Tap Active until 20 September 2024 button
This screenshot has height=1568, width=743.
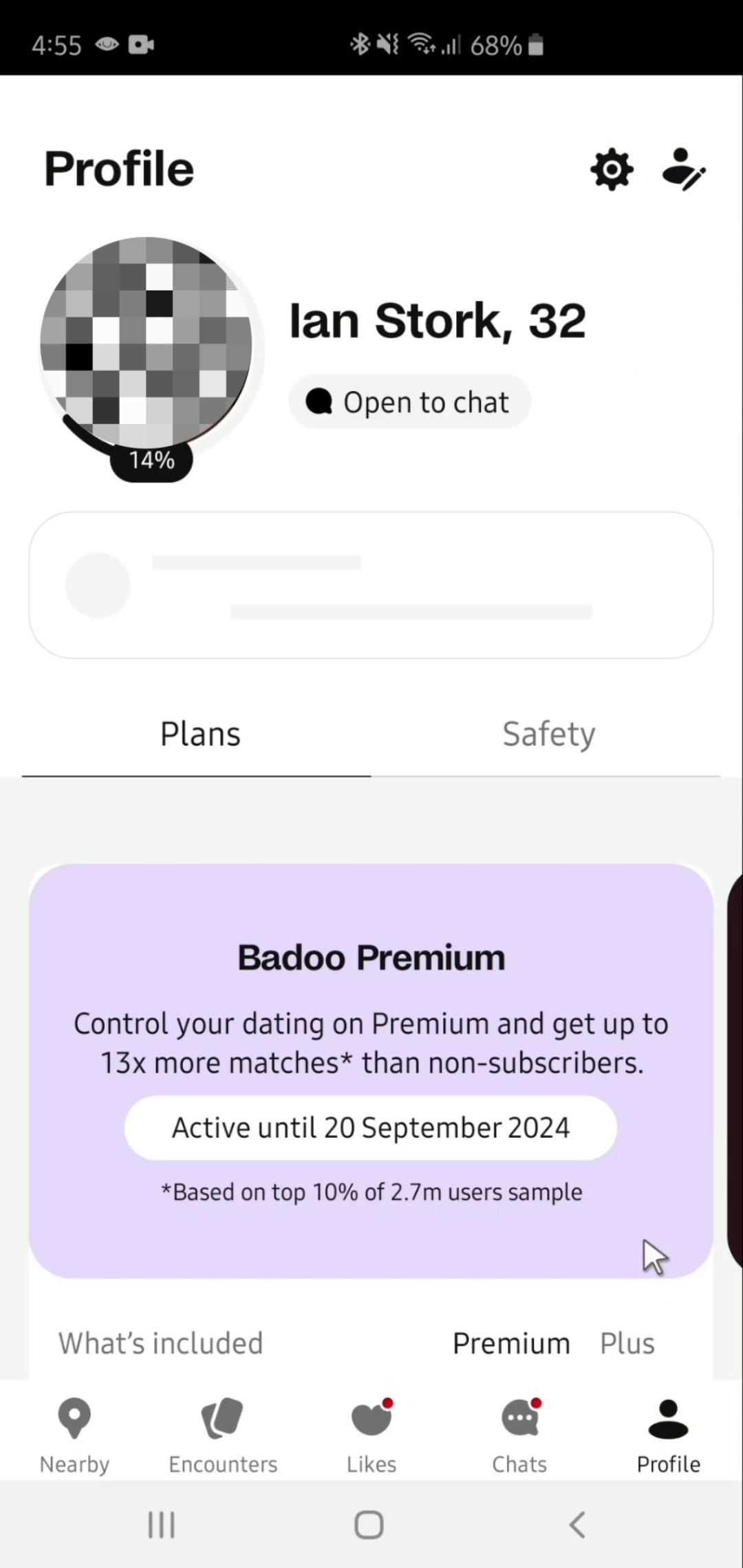click(x=371, y=1127)
